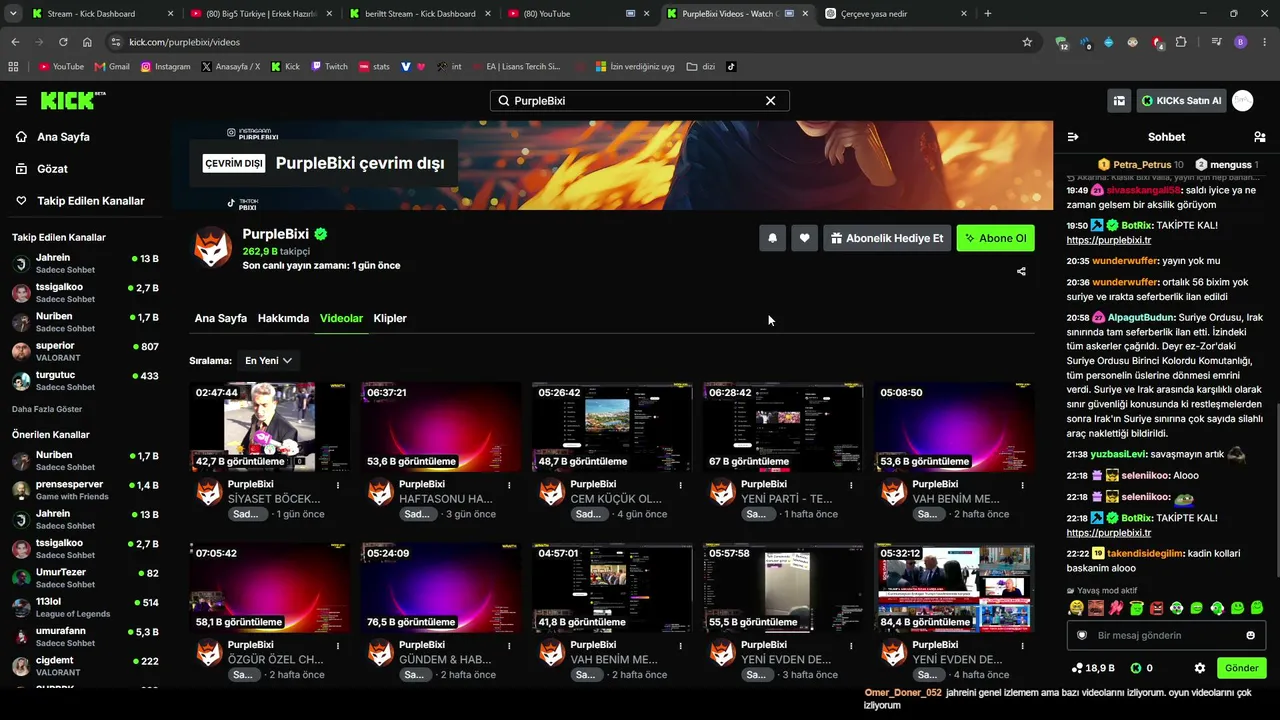Go to the Kick logo home
The image size is (1280, 720).
[72, 100]
